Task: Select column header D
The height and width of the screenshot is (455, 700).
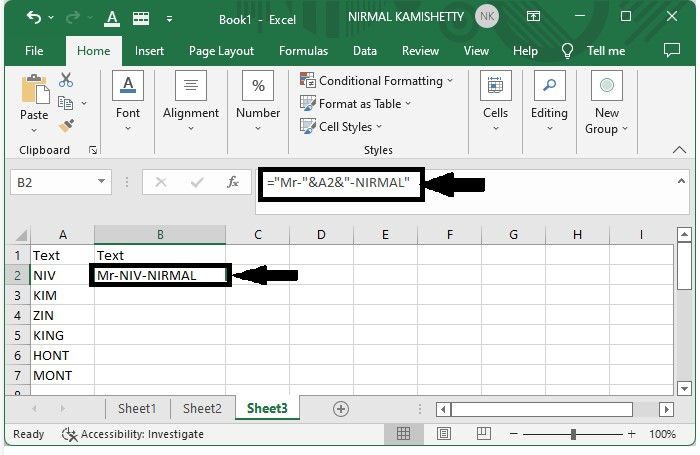Action: pos(321,235)
